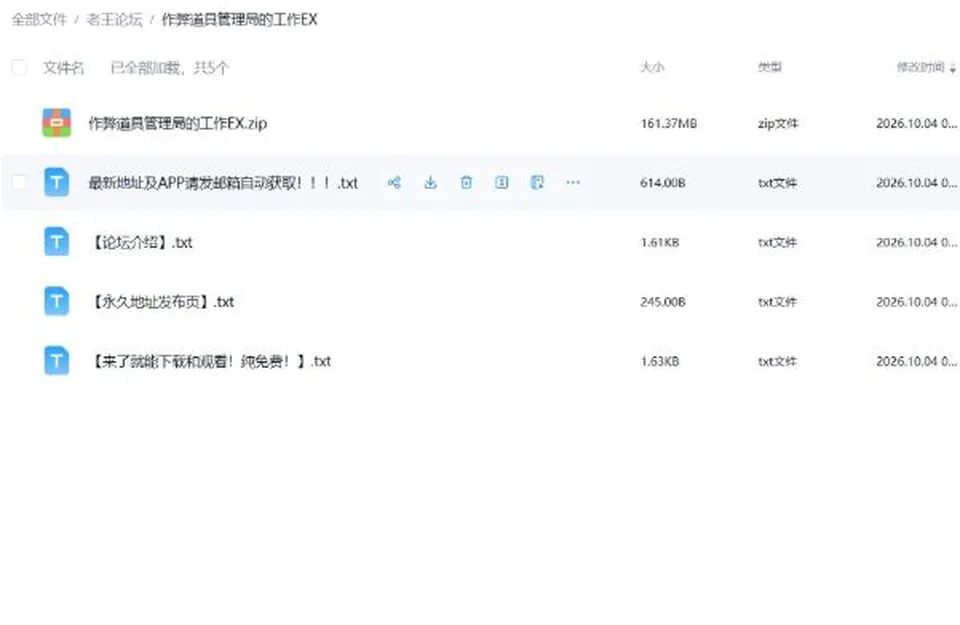Click the text file icon for 永久地址发布页

click(x=56, y=301)
